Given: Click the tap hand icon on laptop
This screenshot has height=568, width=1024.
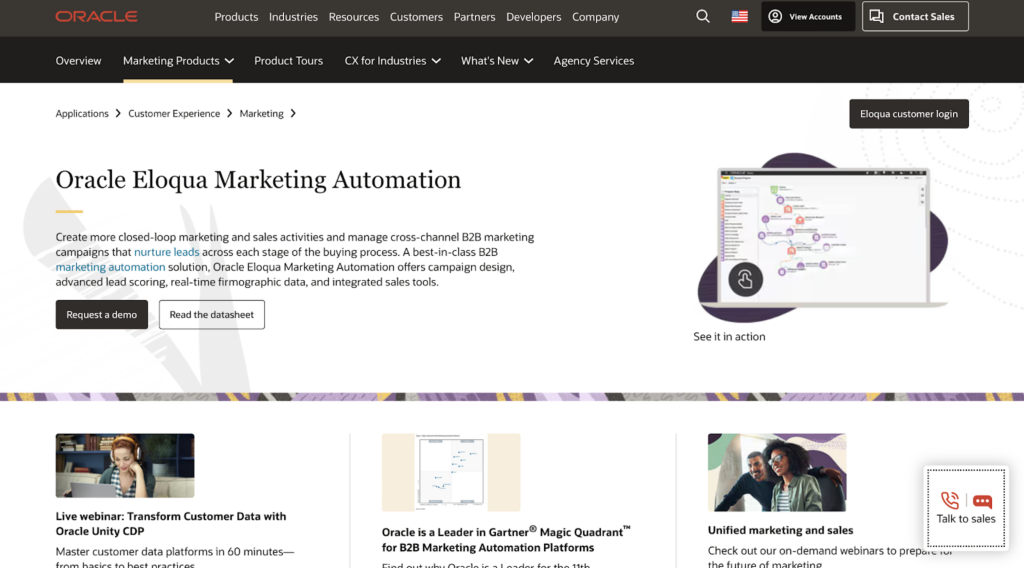Looking at the screenshot, I should 745,279.
